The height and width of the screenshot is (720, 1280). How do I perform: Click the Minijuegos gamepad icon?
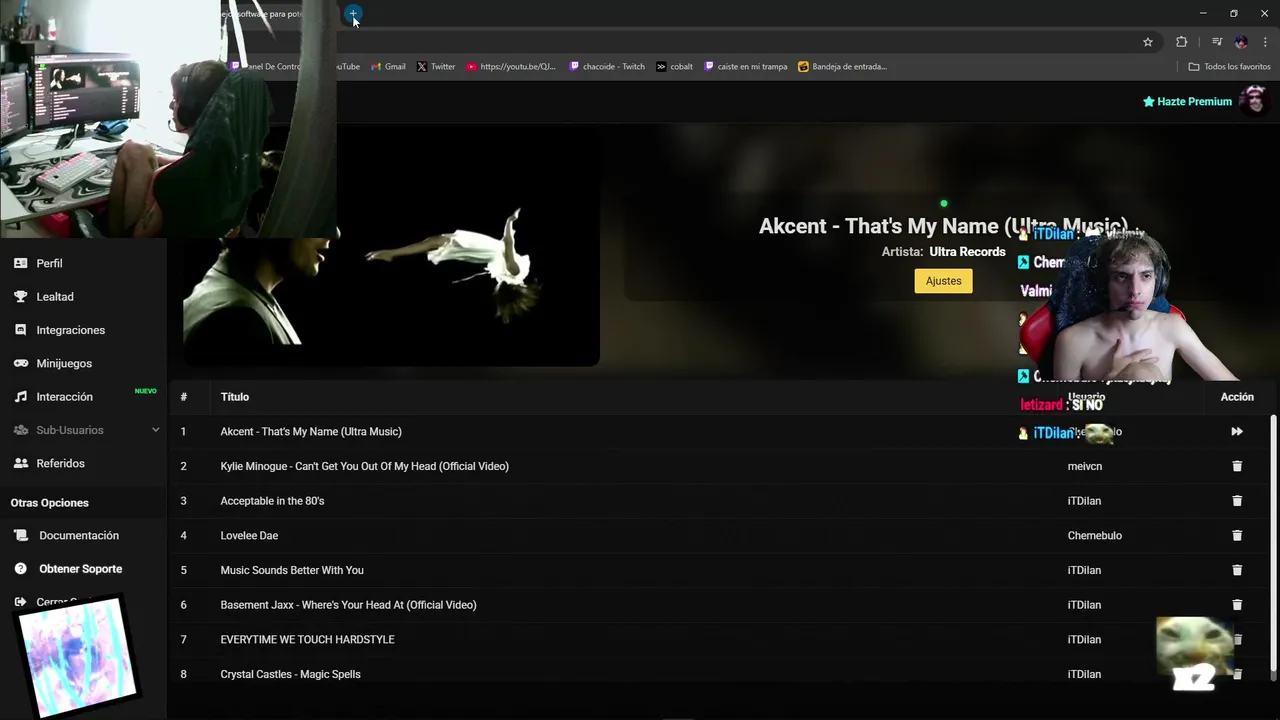click(20, 364)
